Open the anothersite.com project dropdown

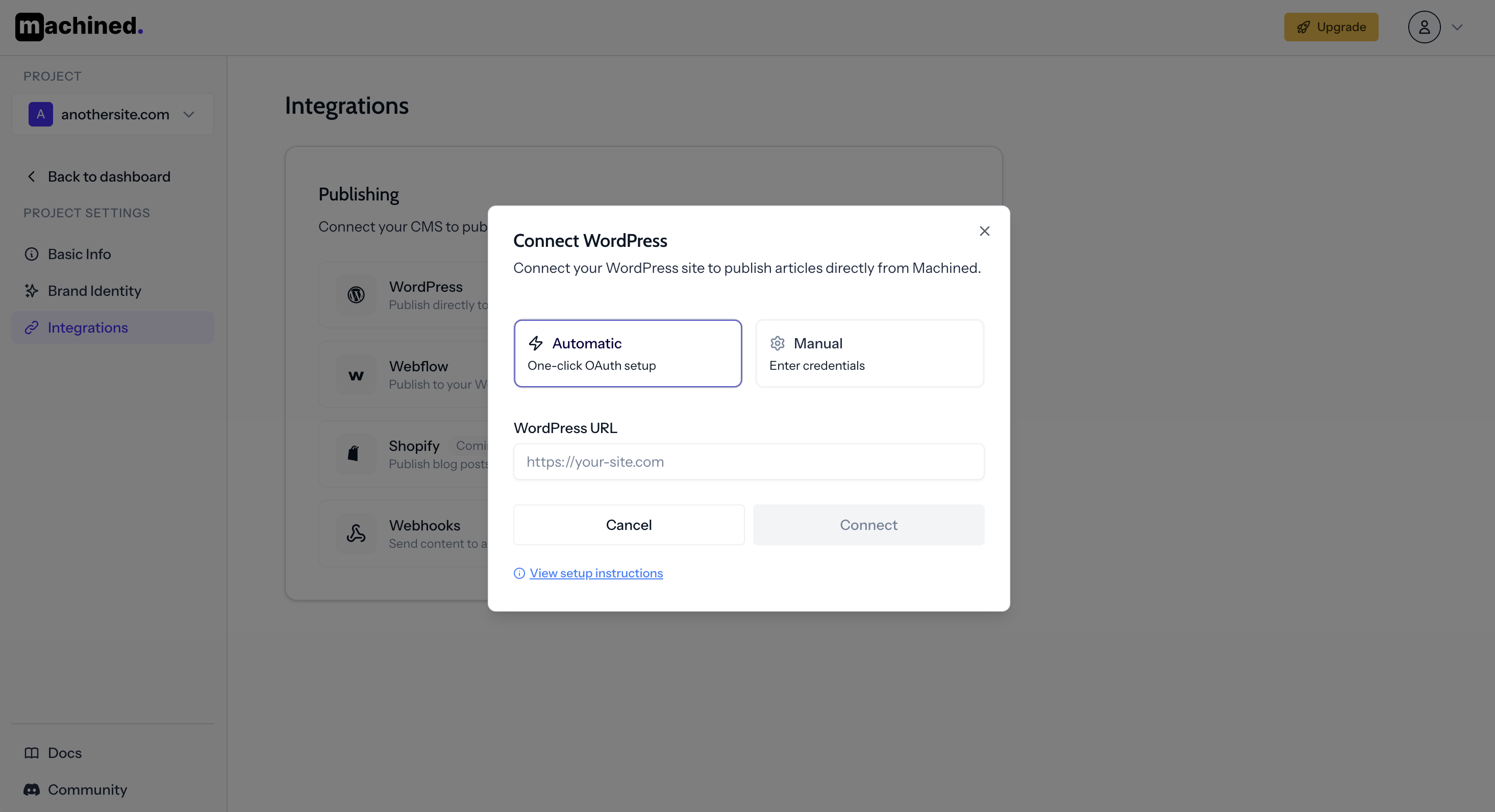[x=113, y=114]
